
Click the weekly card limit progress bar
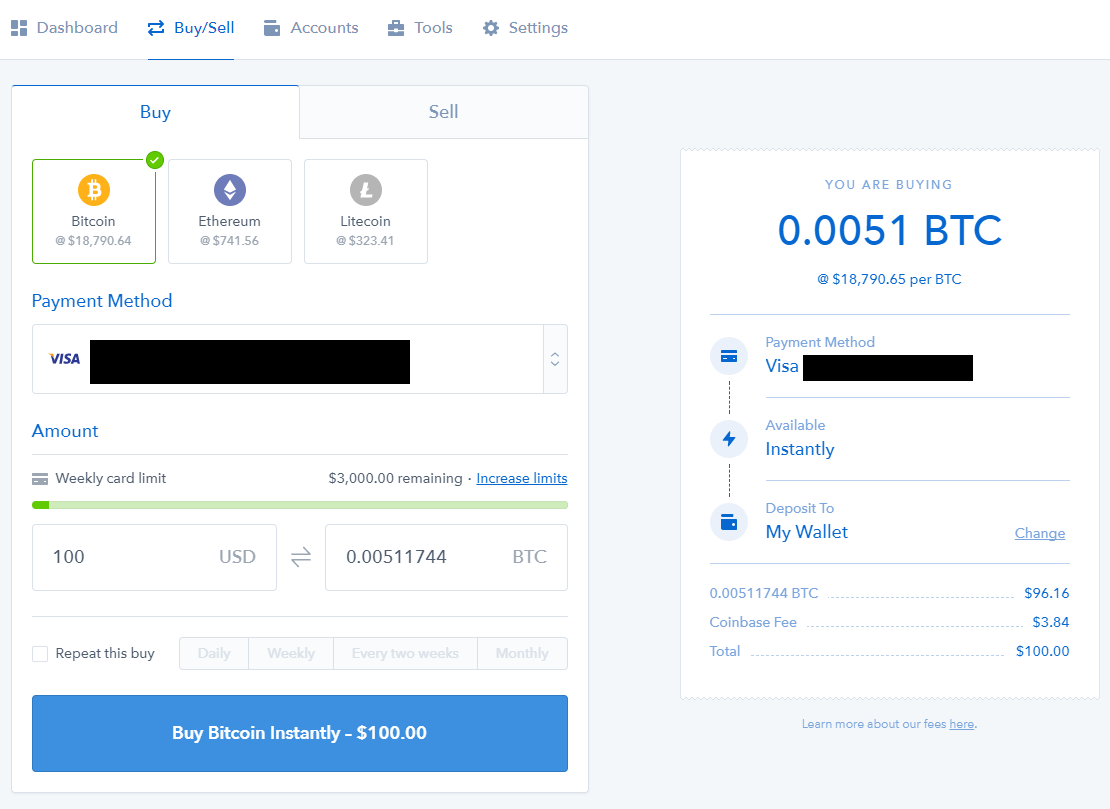299,505
